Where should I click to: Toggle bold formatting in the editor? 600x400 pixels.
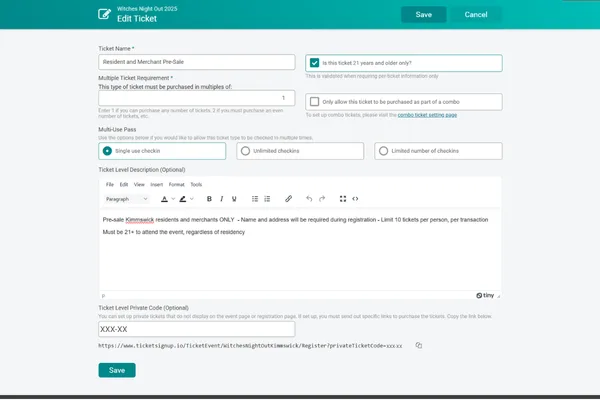tap(209, 199)
